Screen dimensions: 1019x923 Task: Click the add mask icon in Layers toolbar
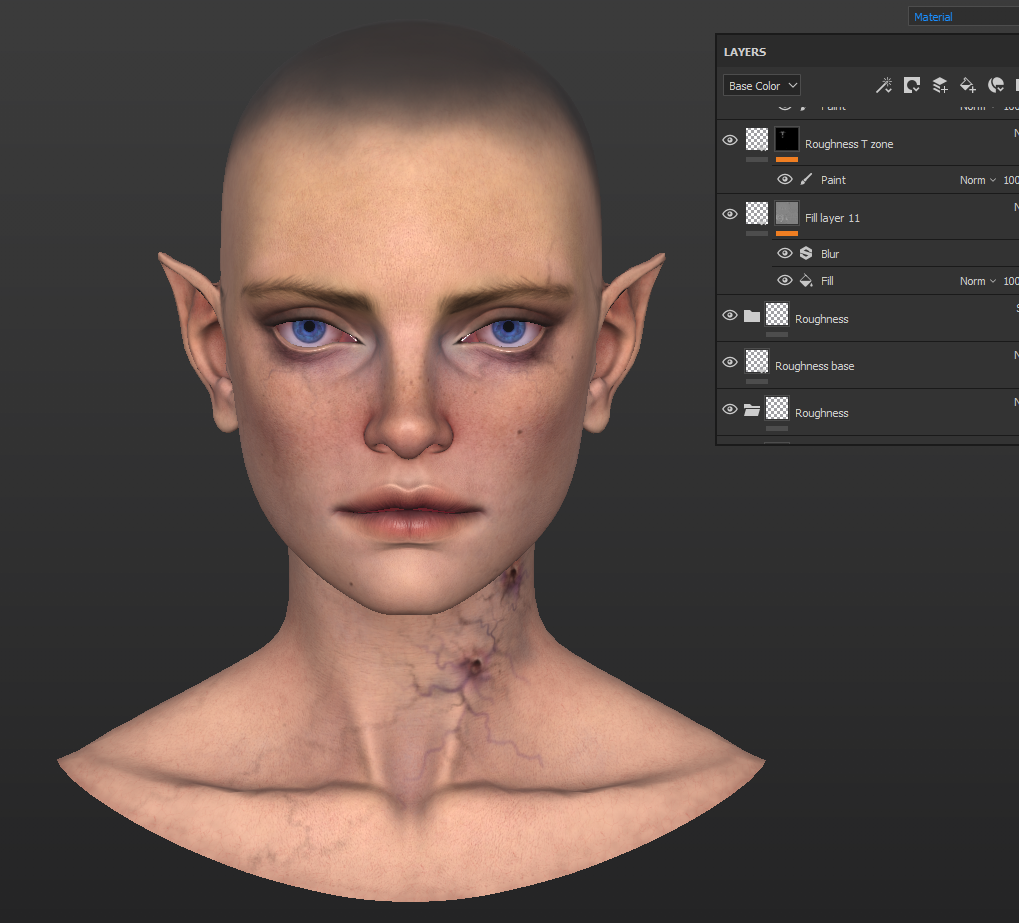click(x=912, y=85)
